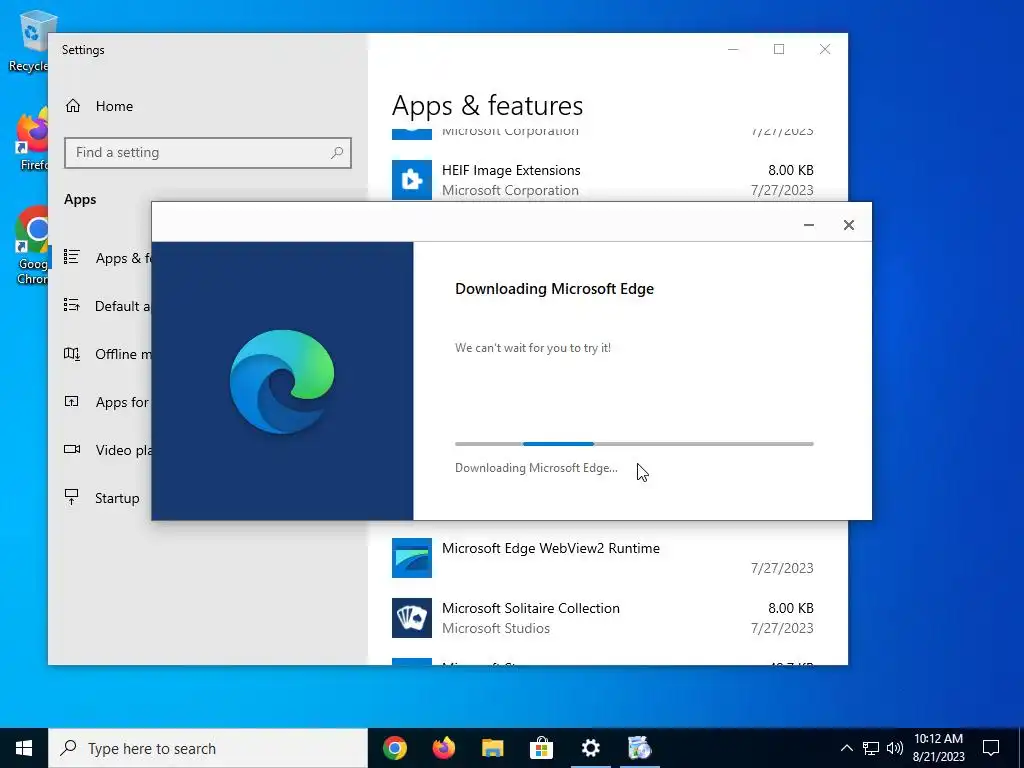The image size is (1024, 768).
Task: Open Firefox from the desktop shortcut
Action: pyautogui.click(x=33, y=138)
